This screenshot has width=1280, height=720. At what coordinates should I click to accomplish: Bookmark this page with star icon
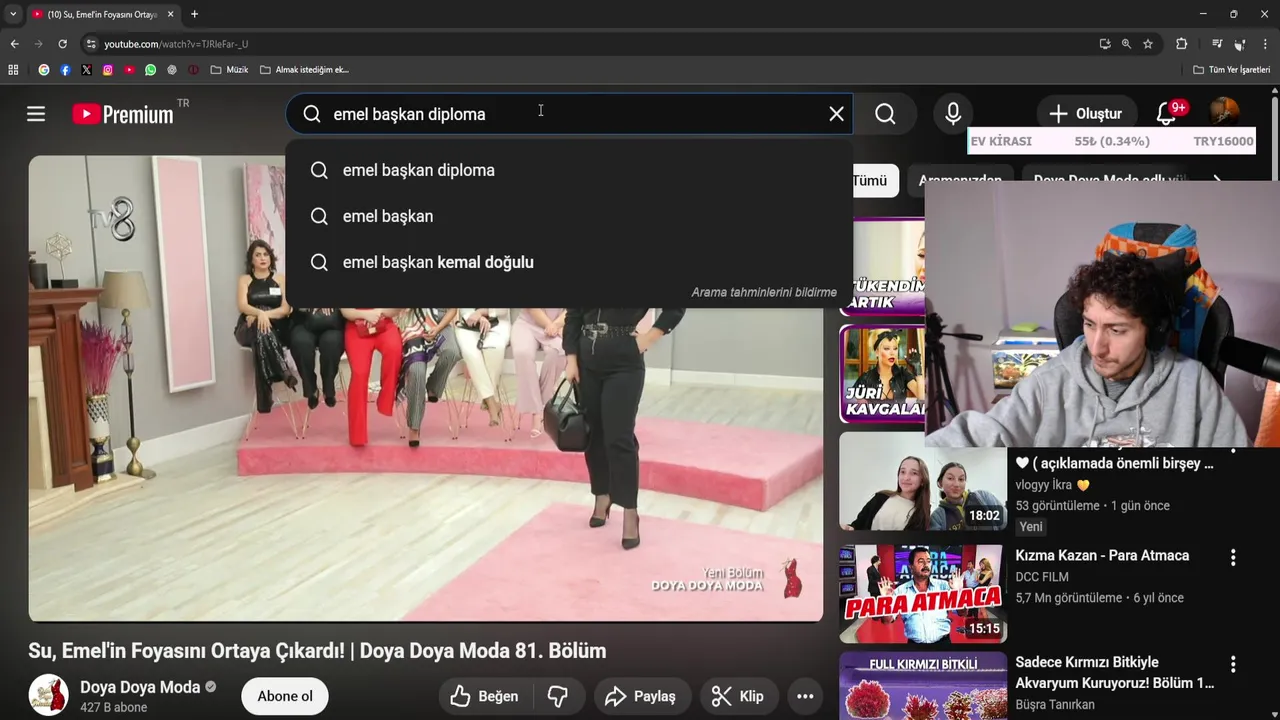(1148, 44)
